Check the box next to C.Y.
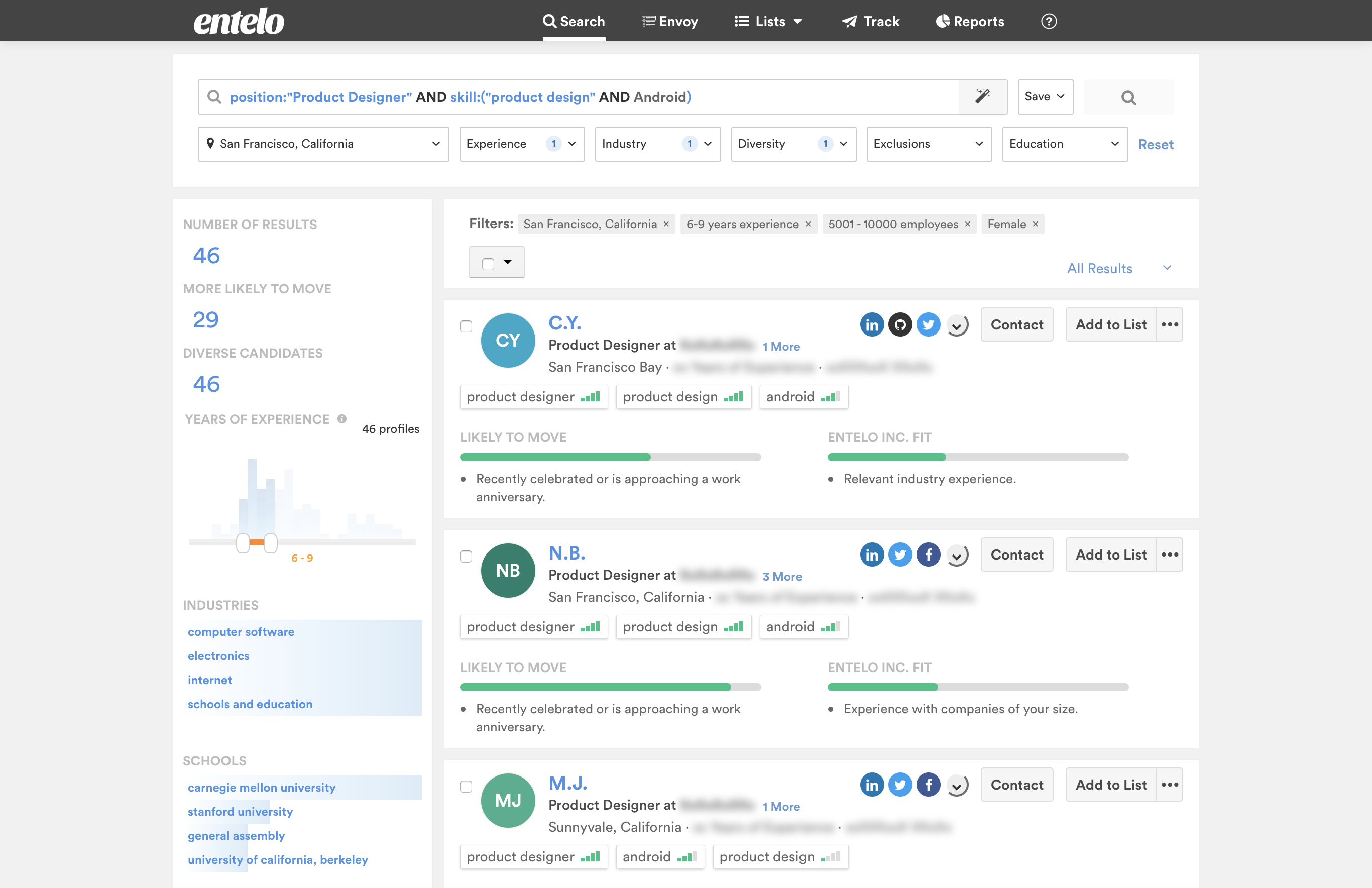The height and width of the screenshot is (888, 1372). [x=466, y=326]
